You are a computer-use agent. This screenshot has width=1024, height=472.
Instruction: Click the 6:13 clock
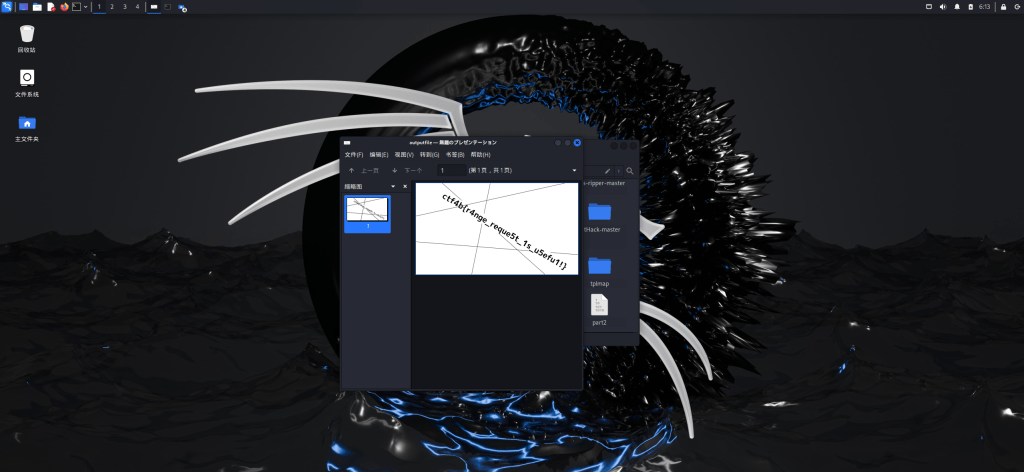point(984,7)
